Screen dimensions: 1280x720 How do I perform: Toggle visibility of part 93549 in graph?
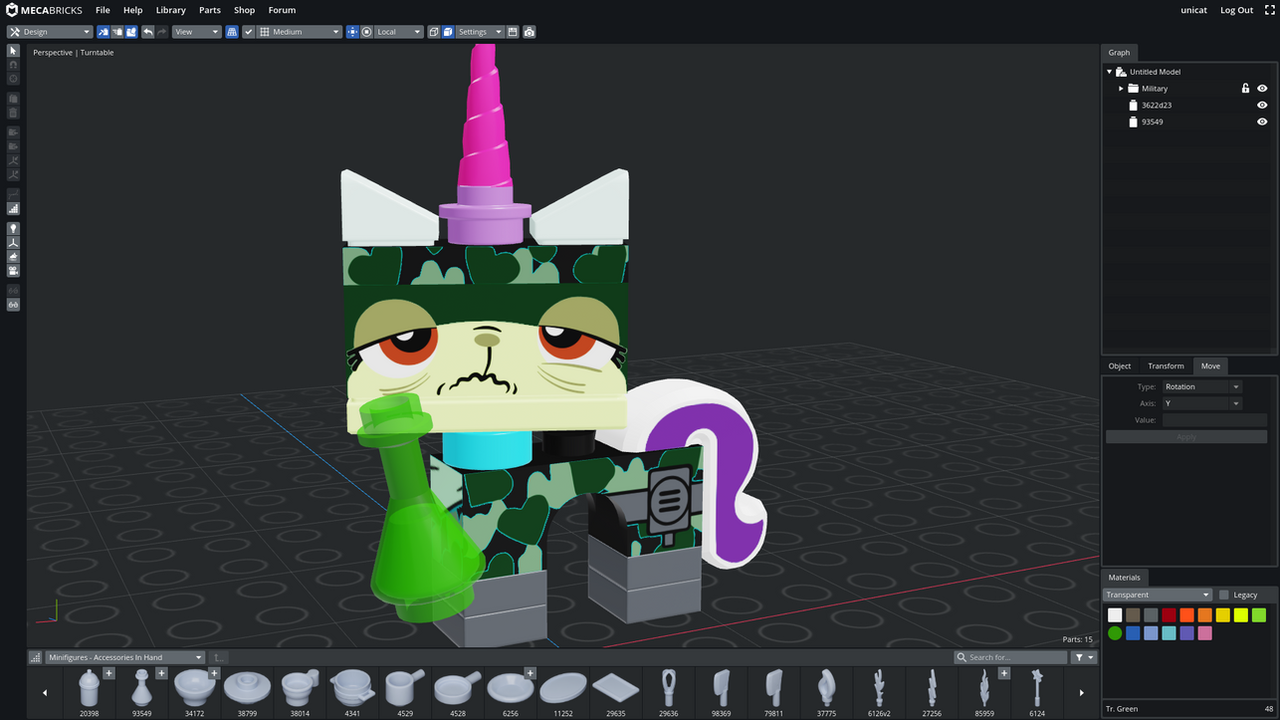(1262, 122)
